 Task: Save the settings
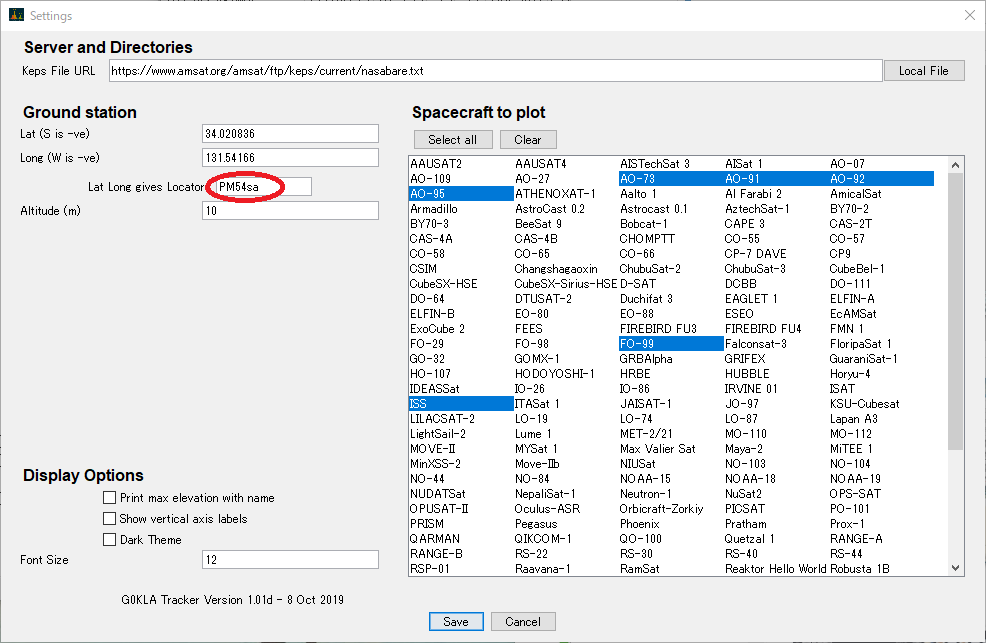click(x=456, y=622)
